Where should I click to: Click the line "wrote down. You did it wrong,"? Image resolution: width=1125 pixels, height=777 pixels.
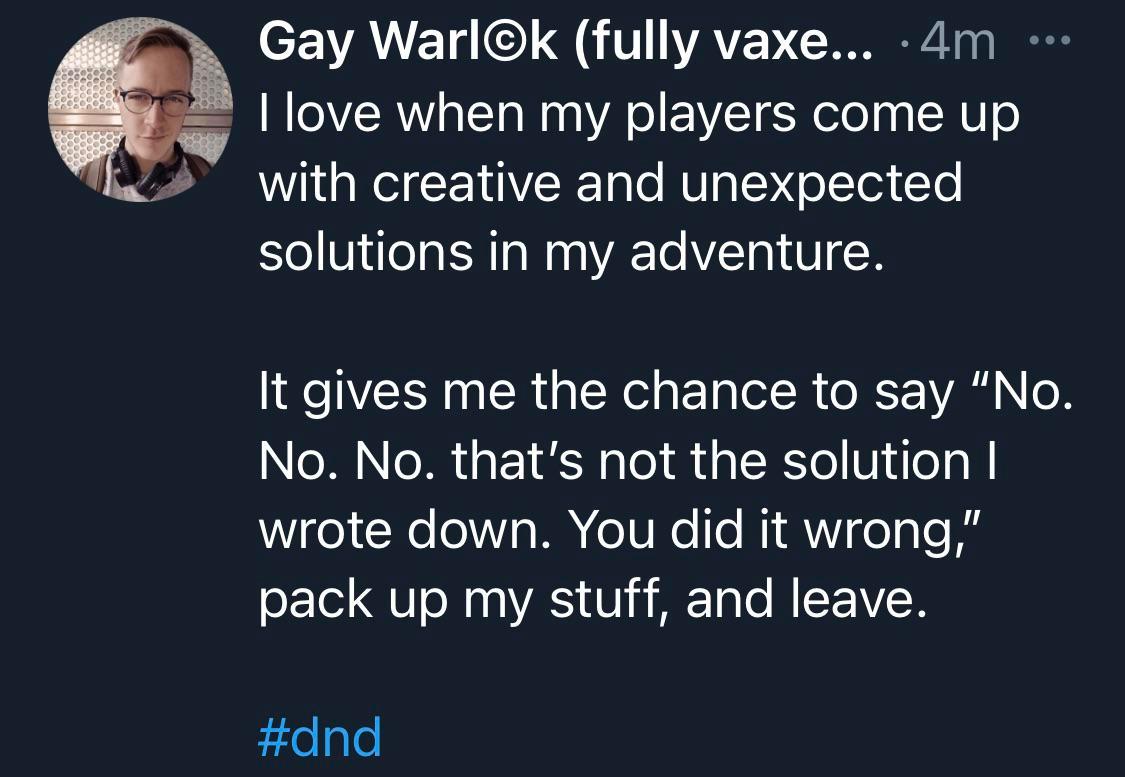point(622,530)
